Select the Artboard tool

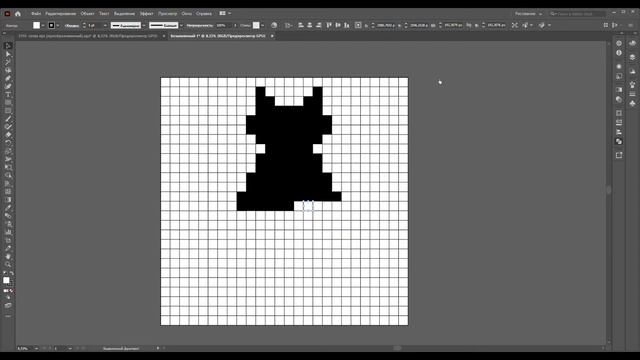click(x=8, y=240)
